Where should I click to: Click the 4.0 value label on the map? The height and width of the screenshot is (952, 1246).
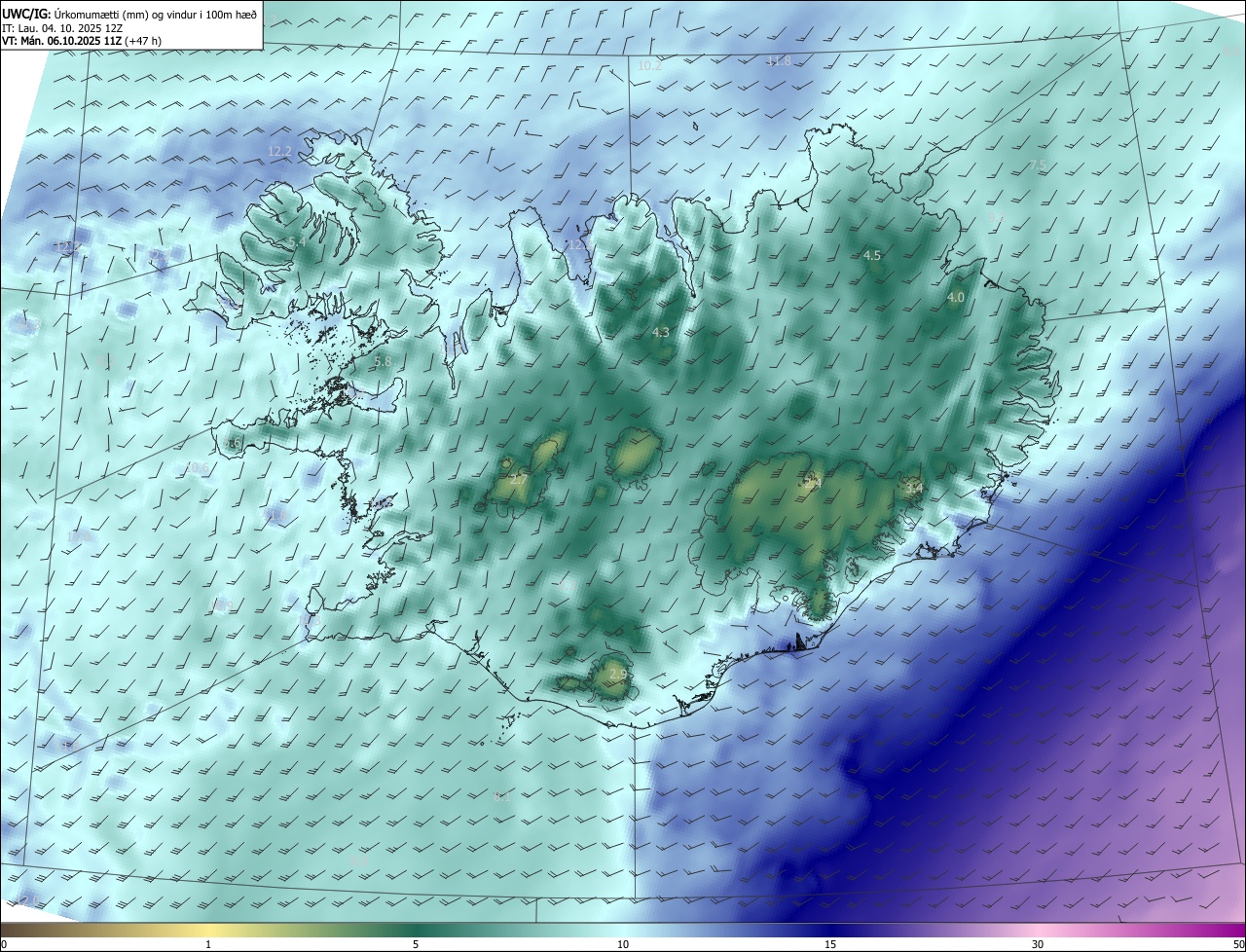coord(956,297)
